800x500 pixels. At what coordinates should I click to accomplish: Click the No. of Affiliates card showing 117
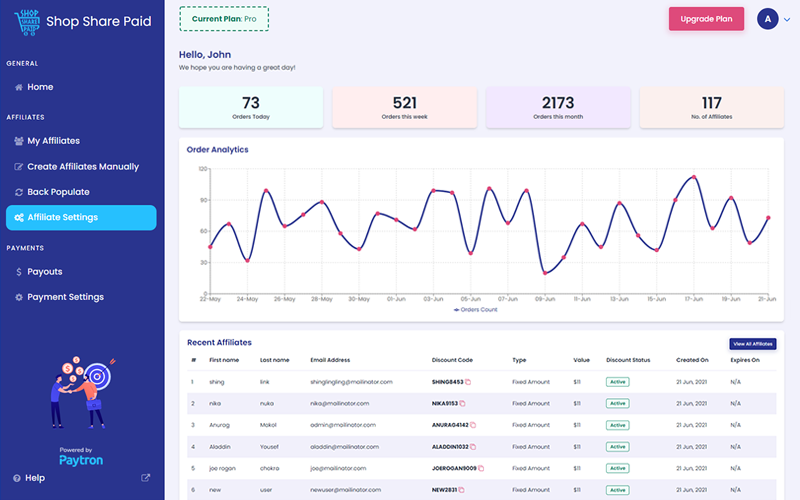[712, 107]
